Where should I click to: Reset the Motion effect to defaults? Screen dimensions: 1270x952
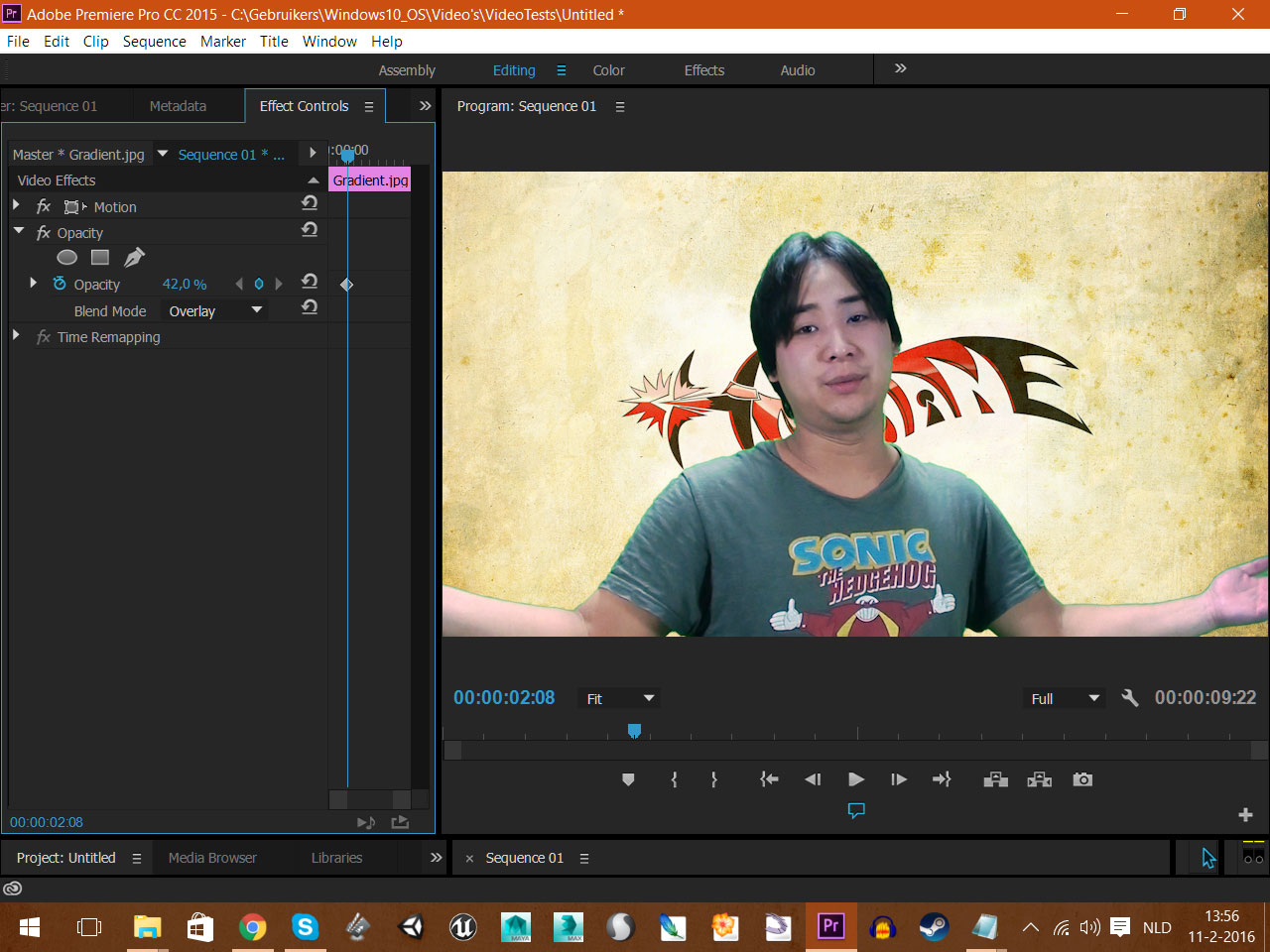point(310,202)
